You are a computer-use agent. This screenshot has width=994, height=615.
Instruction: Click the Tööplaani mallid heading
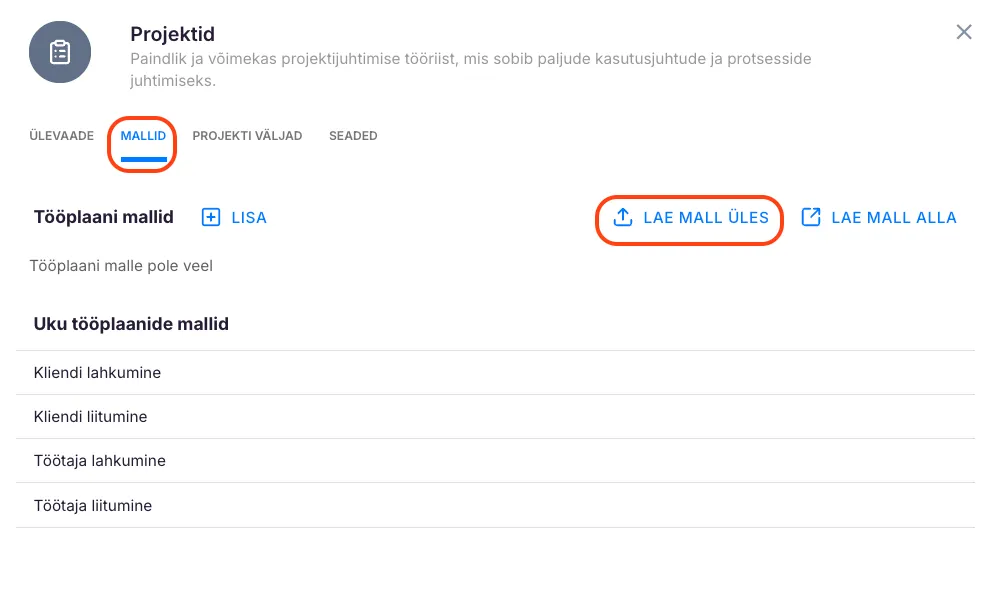(104, 217)
